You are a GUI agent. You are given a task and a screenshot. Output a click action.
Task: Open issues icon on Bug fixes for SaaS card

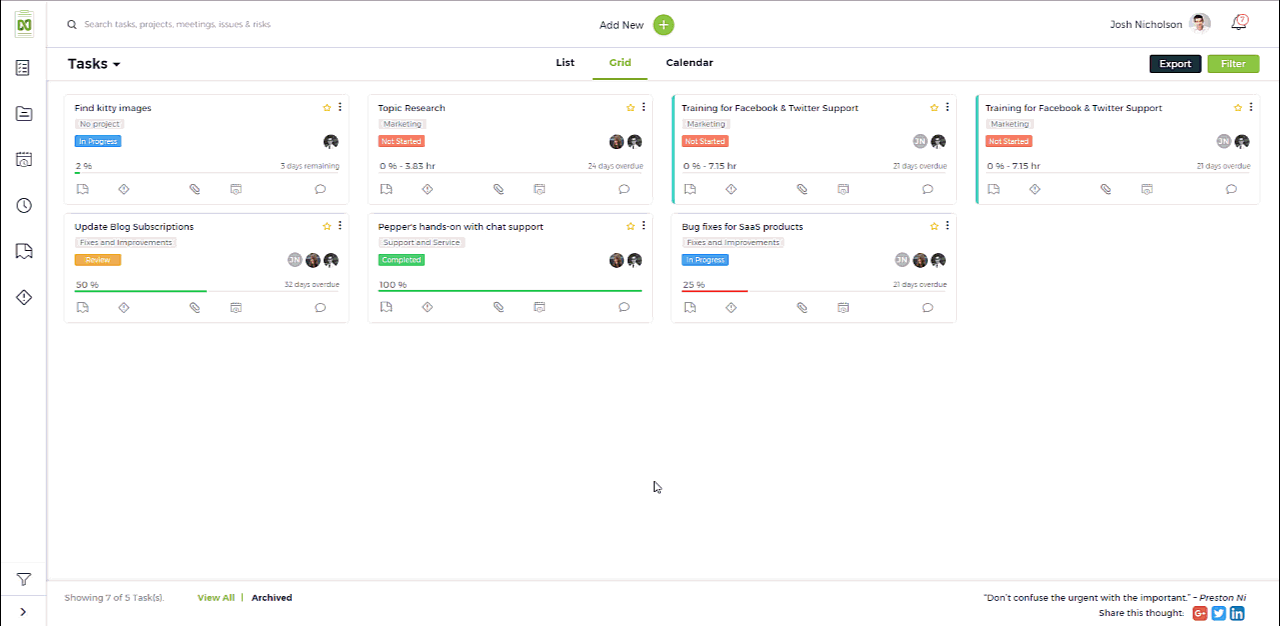pyautogui.click(x=690, y=308)
